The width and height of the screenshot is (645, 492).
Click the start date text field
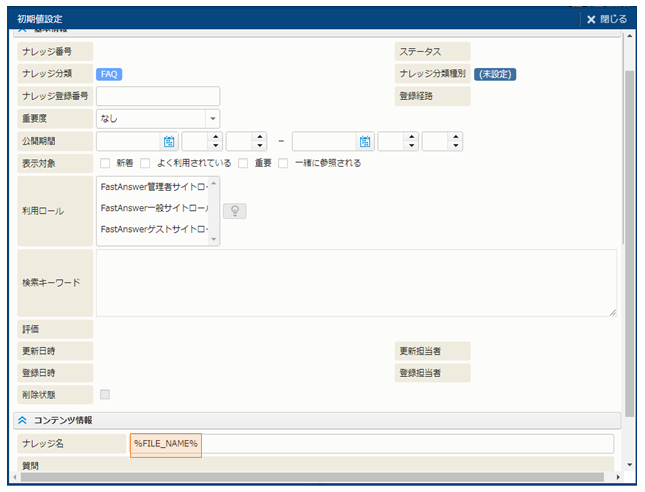pos(128,141)
